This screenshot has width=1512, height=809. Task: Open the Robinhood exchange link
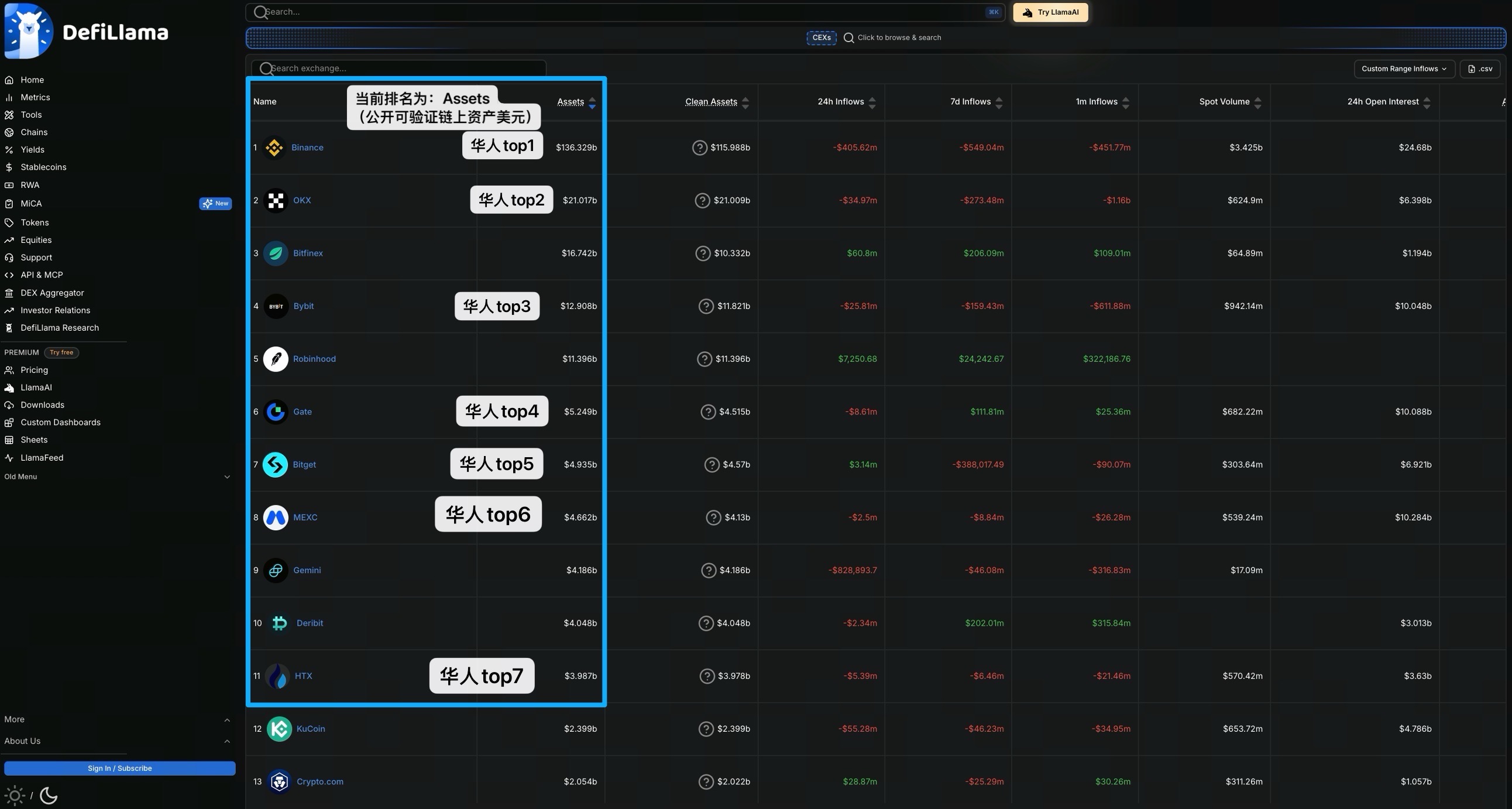pos(314,359)
